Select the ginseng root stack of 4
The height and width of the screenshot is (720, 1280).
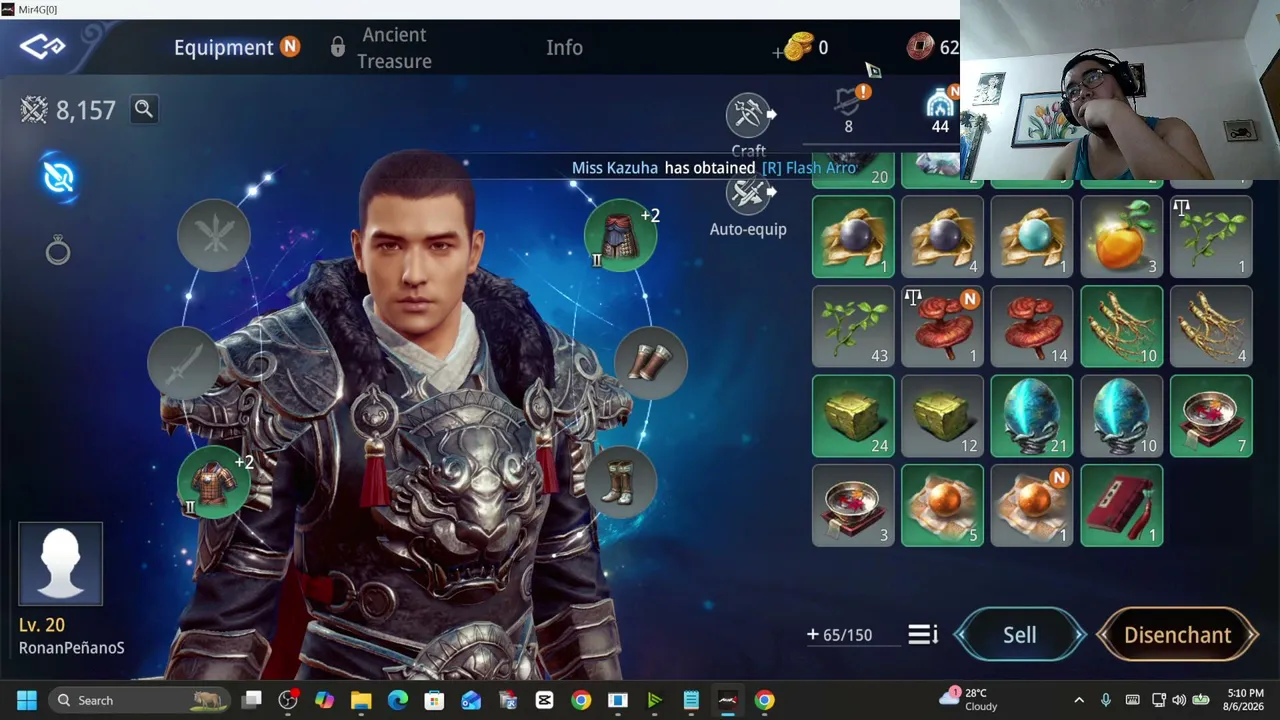[x=1211, y=327]
